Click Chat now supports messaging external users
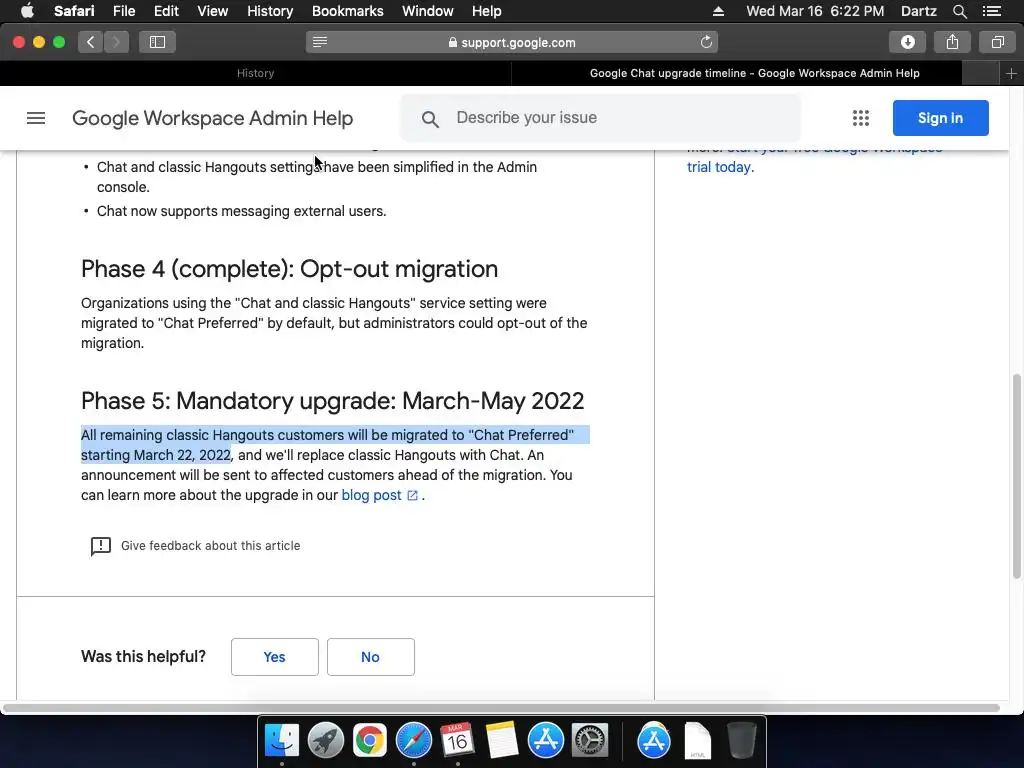Screen dimensions: 1024x768 242,212
